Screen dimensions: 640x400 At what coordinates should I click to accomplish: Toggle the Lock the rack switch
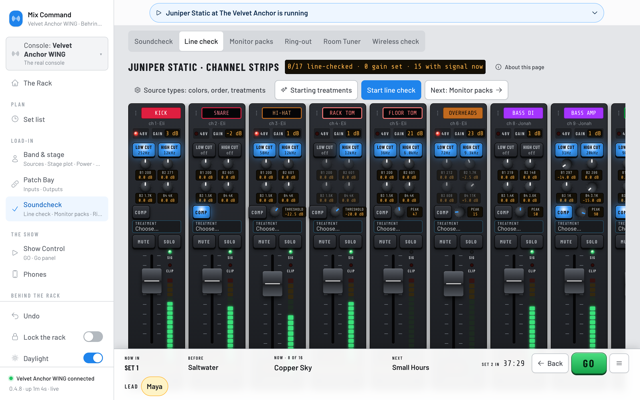(x=93, y=337)
